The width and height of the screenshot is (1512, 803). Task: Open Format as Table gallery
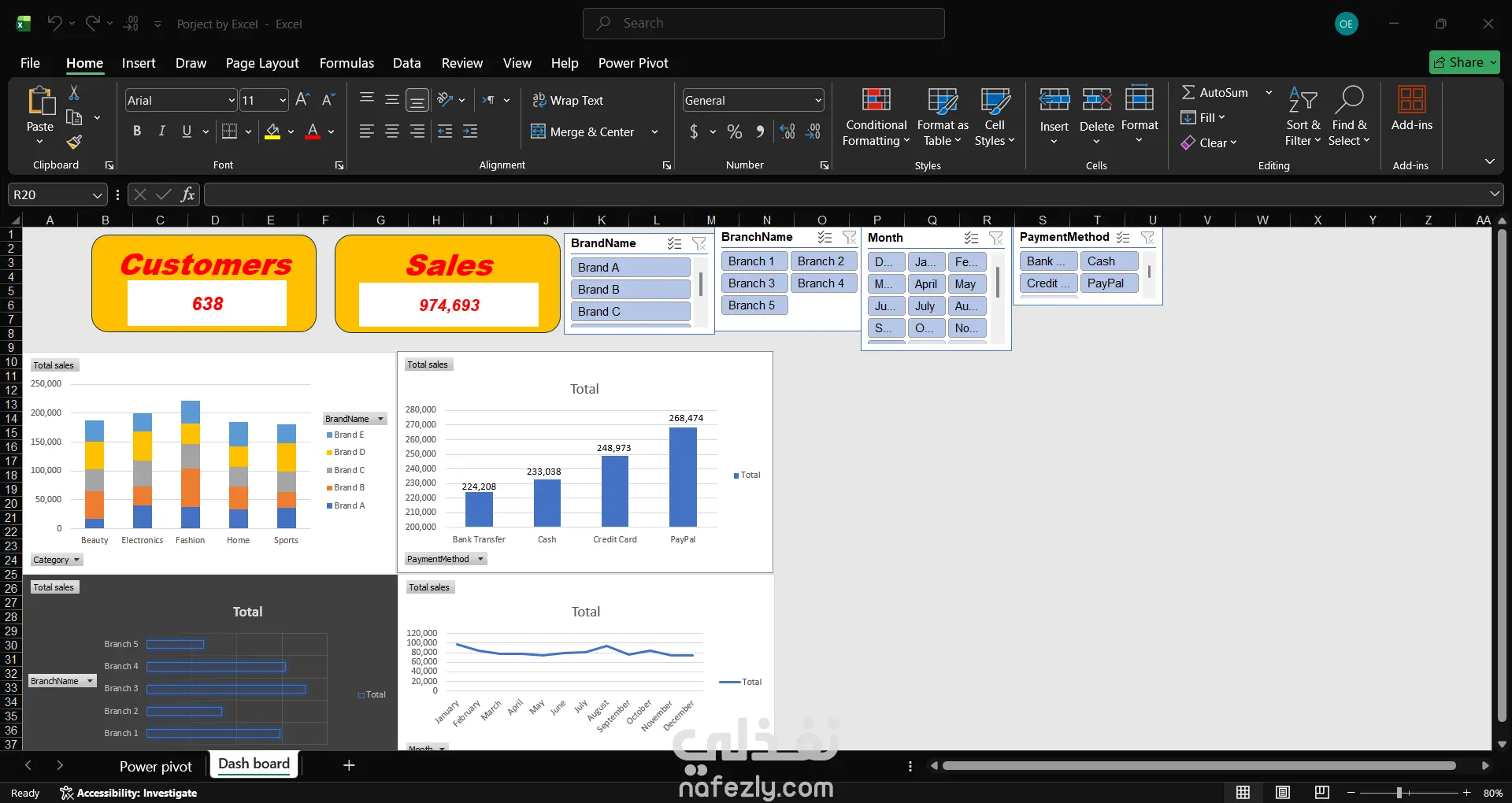point(943,117)
